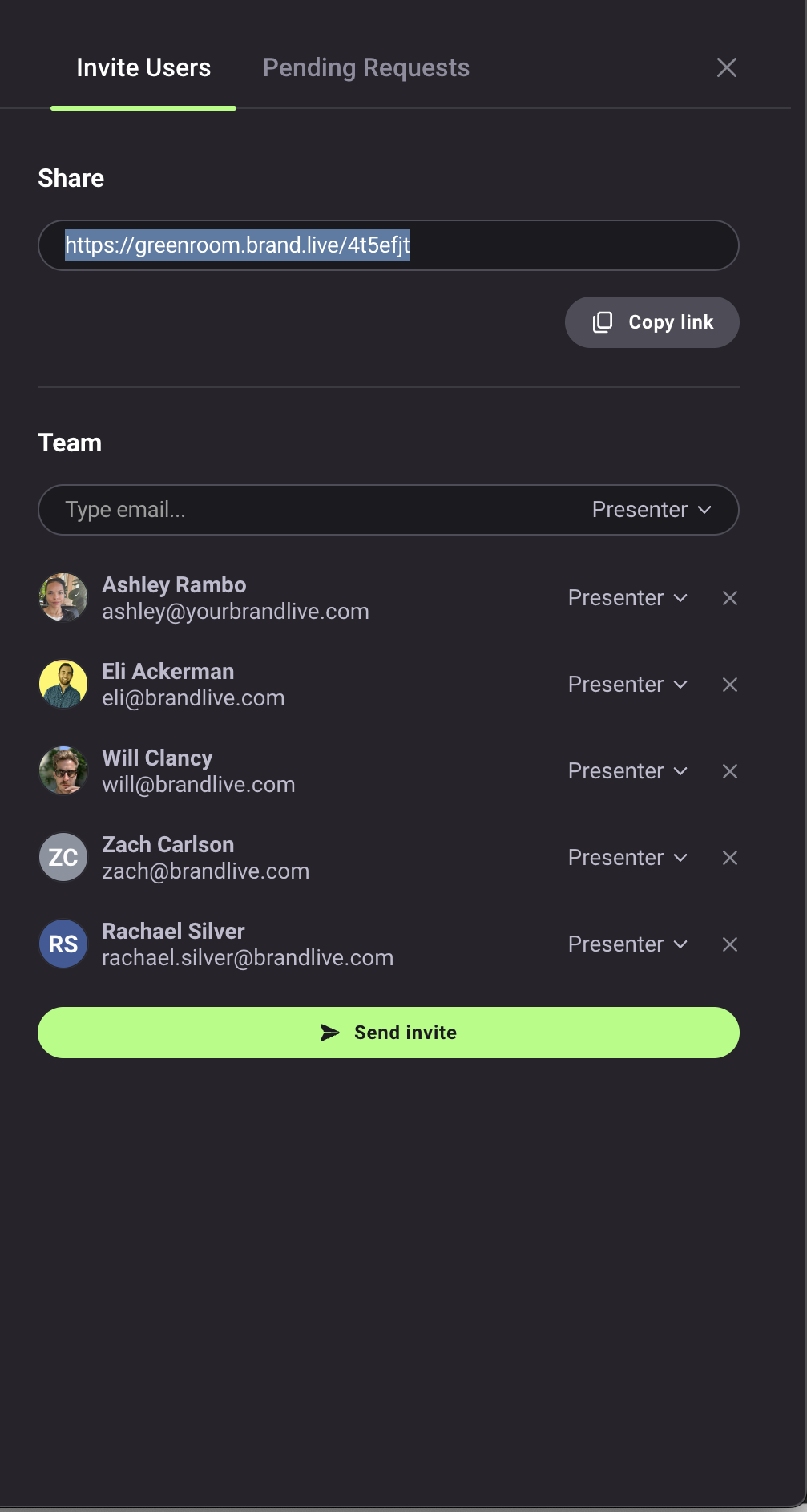Click the ZC avatar for Zach Carlson
The height and width of the screenshot is (1512, 807).
coord(63,857)
